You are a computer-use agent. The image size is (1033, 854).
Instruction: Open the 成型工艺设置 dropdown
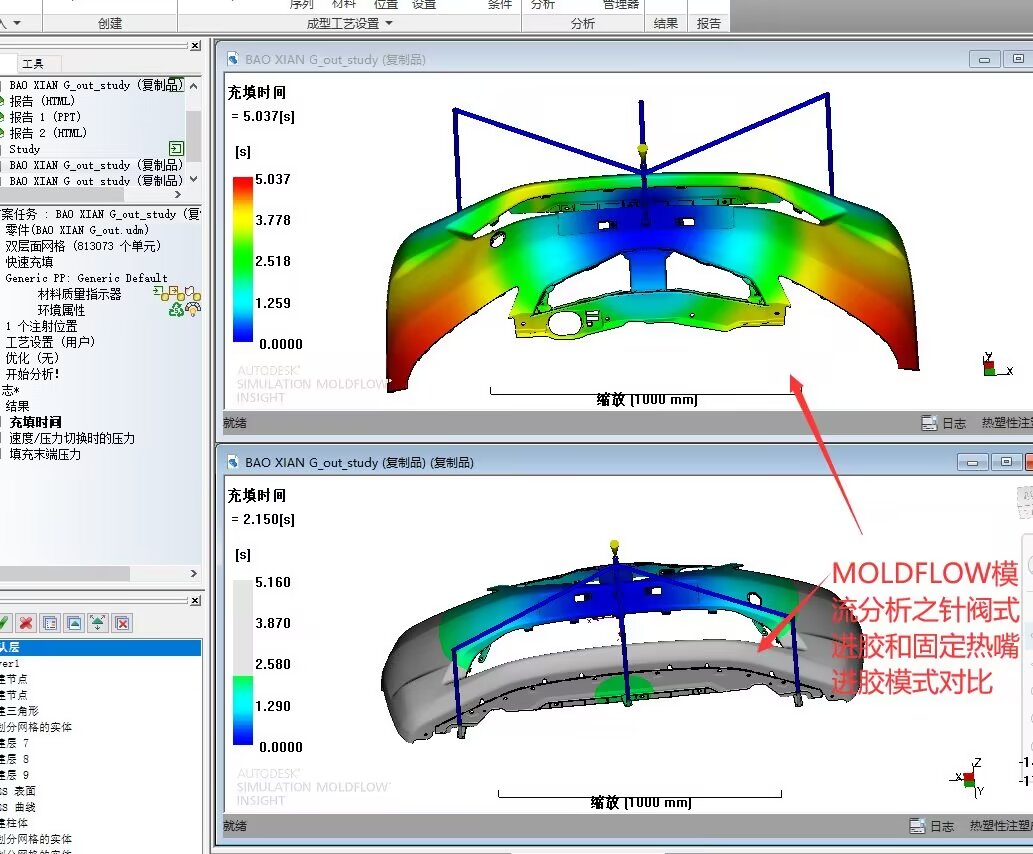click(x=349, y=23)
